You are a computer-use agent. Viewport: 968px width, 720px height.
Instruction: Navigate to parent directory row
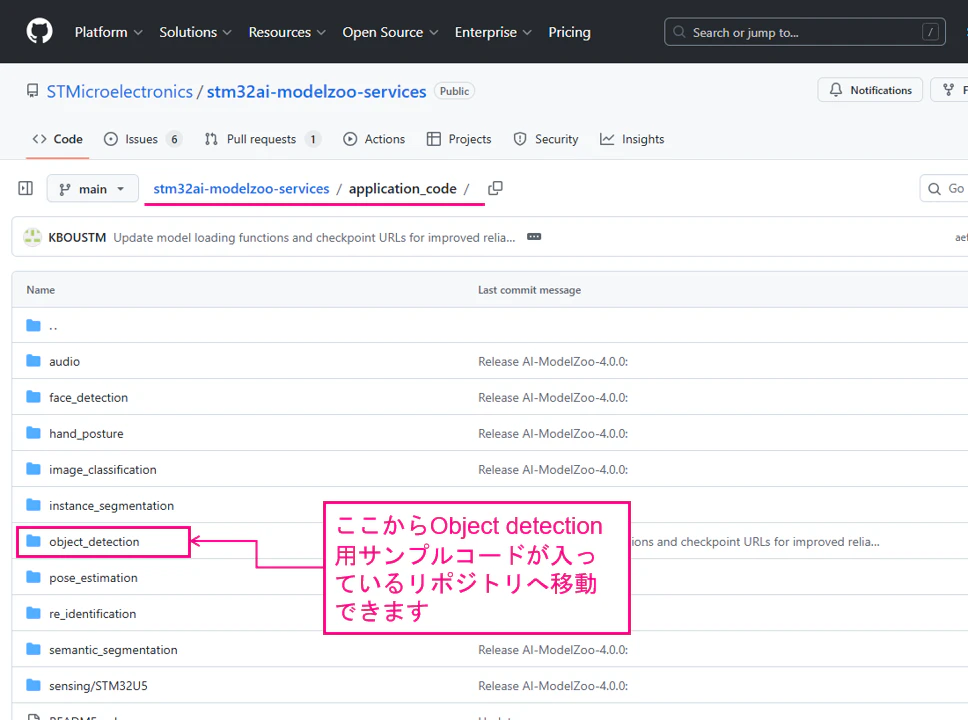coord(53,325)
